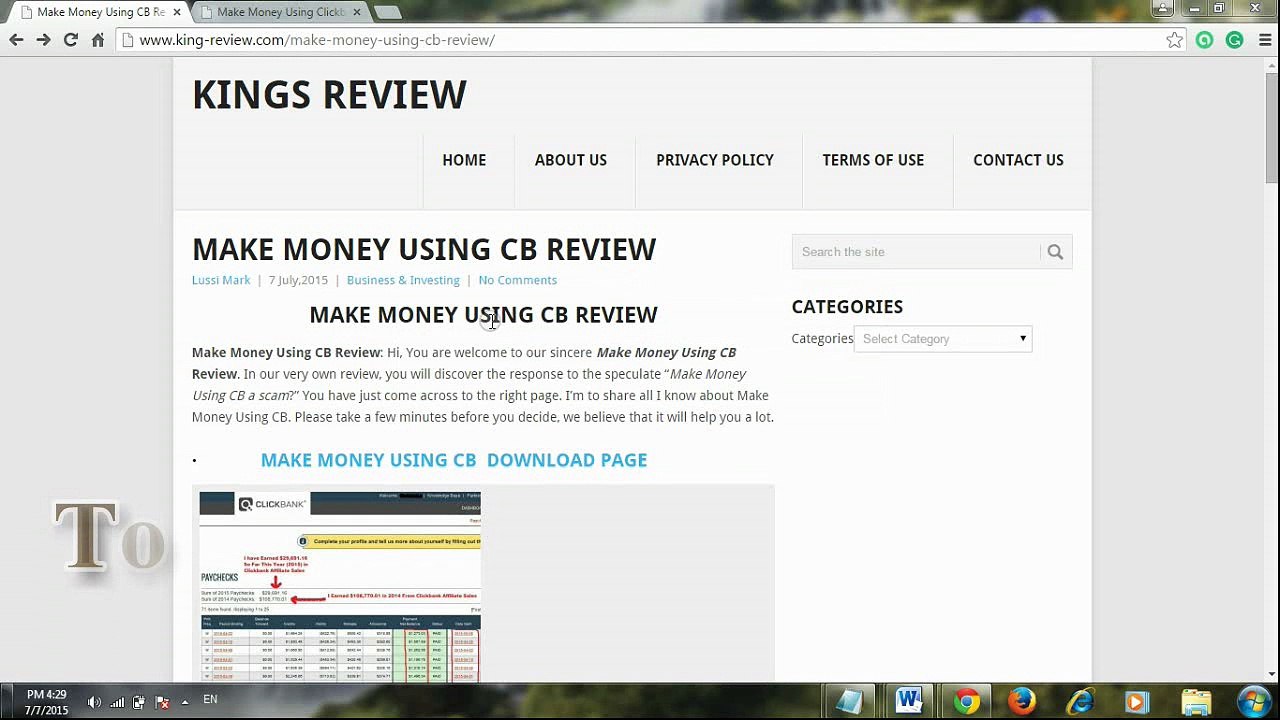
Task: Click the first green extension icon
Action: click(1204, 40)
